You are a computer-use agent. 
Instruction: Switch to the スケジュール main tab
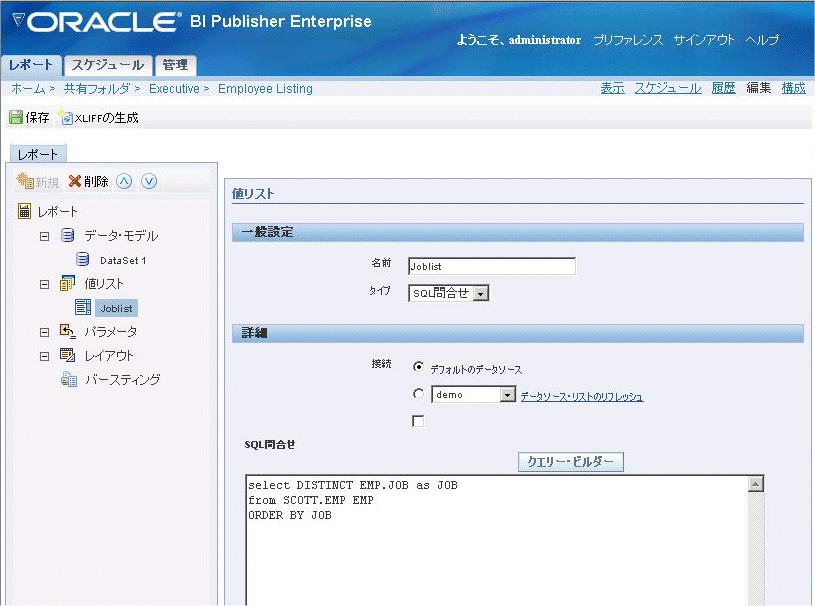108,65
